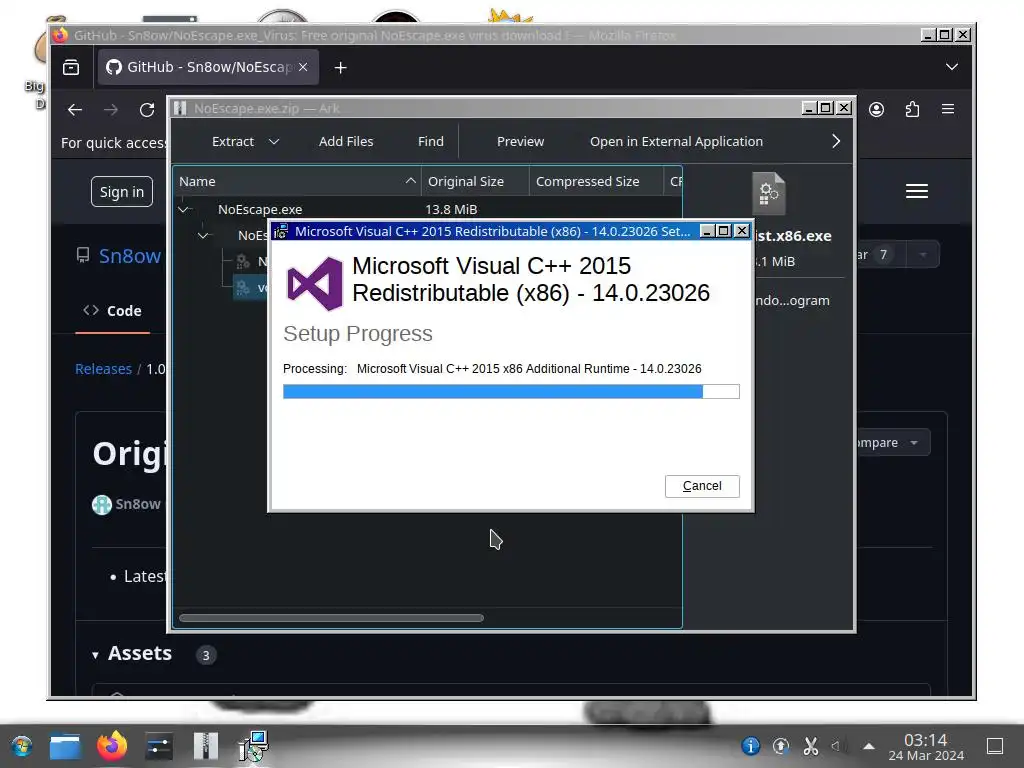Go forward in Firefox
Image resolution: width=1024 pixels, height=768 pixels.
[111, 110]
